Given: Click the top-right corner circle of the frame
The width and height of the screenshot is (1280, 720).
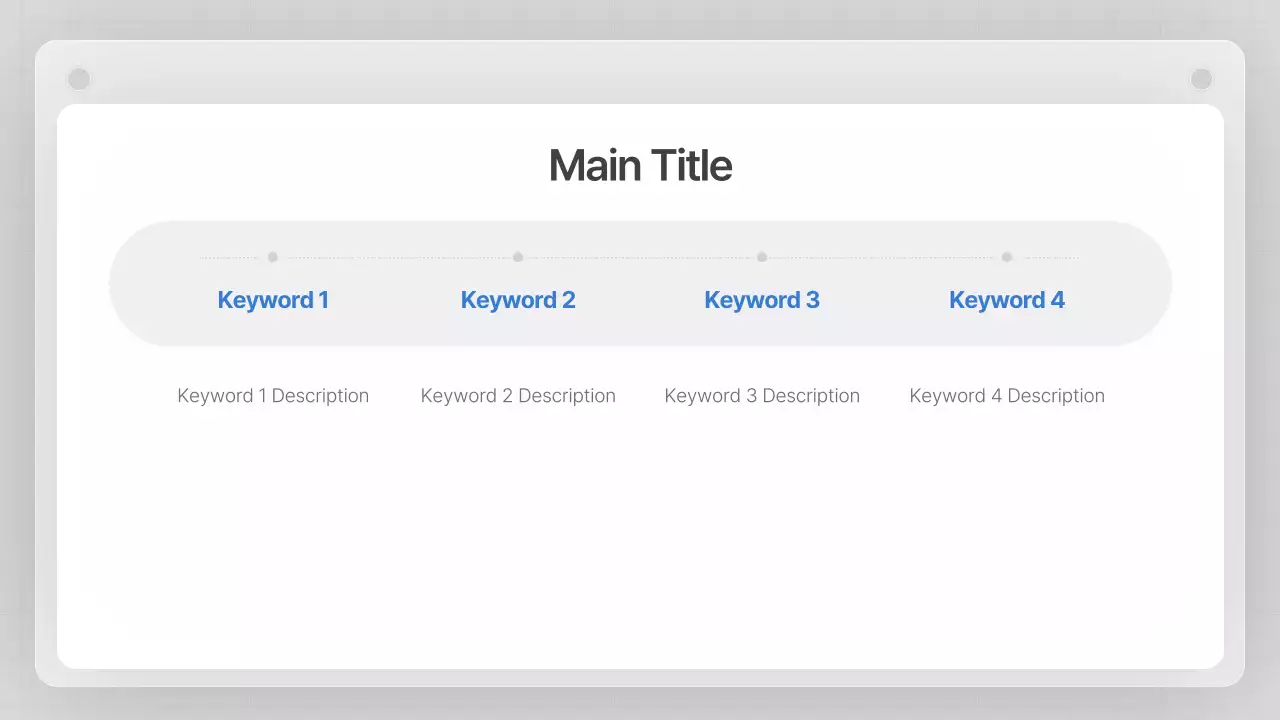Looking at the screenshot, I should (x=1201, y=79).
